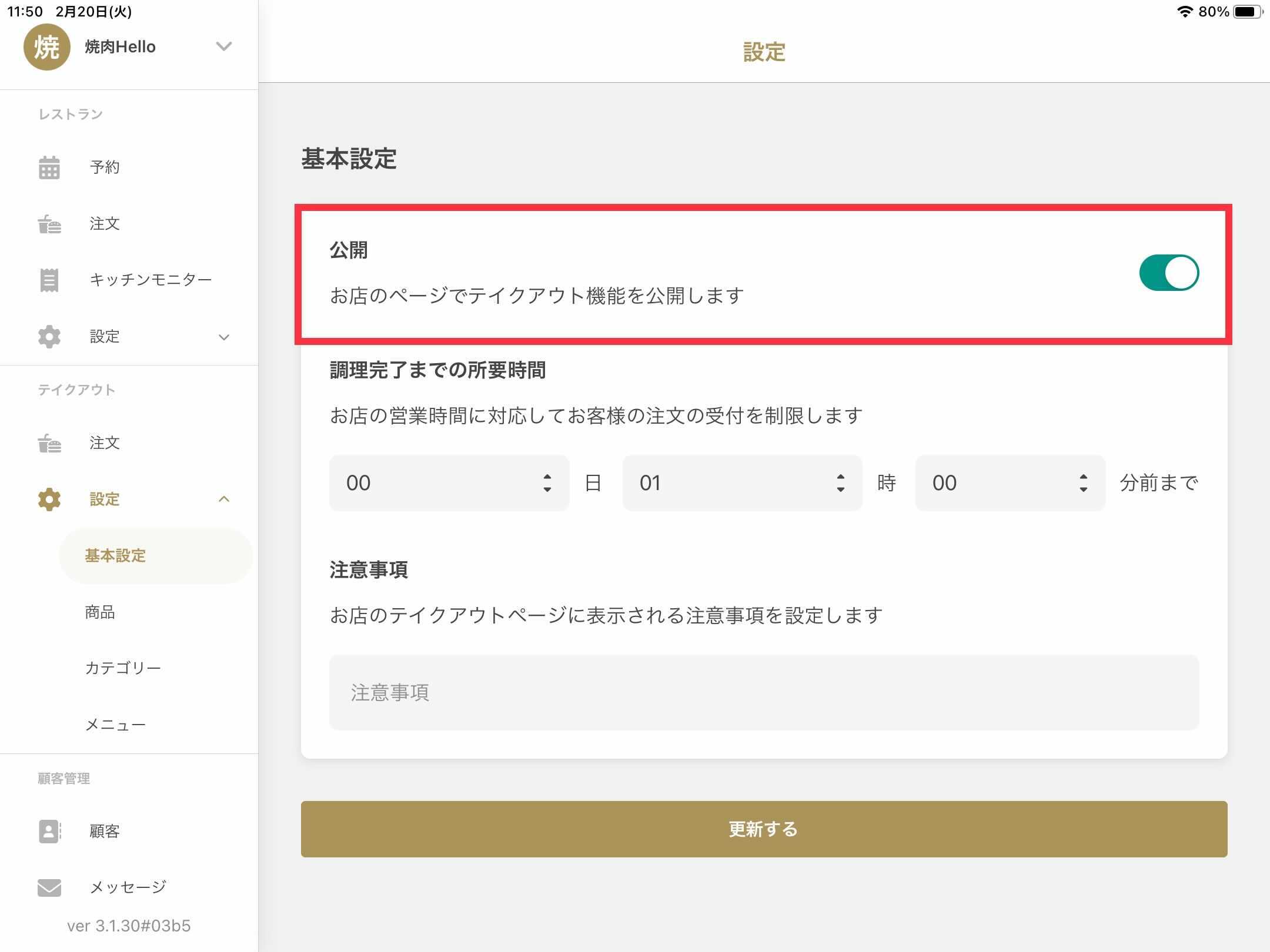This screenshot has width=1270, height=952.
Task: Expand the restaurant 設定 chevron
Action: pos(224,337)
